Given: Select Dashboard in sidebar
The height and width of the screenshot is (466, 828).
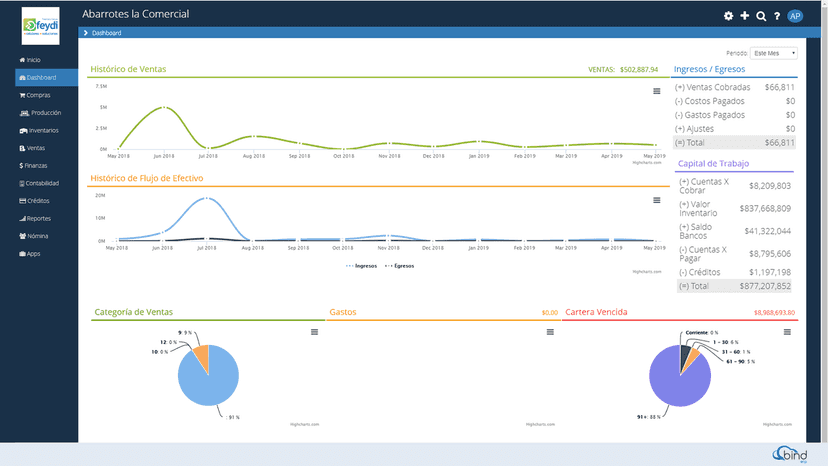Looking at the screenshot, I should click(x=46, y=78).
